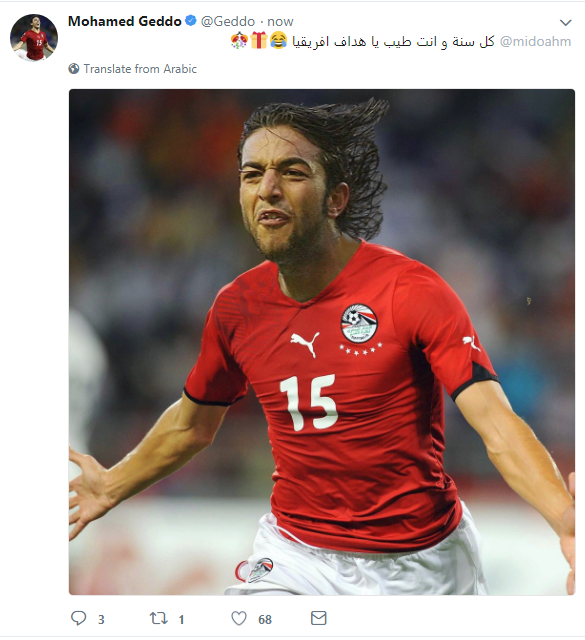
Task: Click the retweet count 1
Action: click(181, 620)
